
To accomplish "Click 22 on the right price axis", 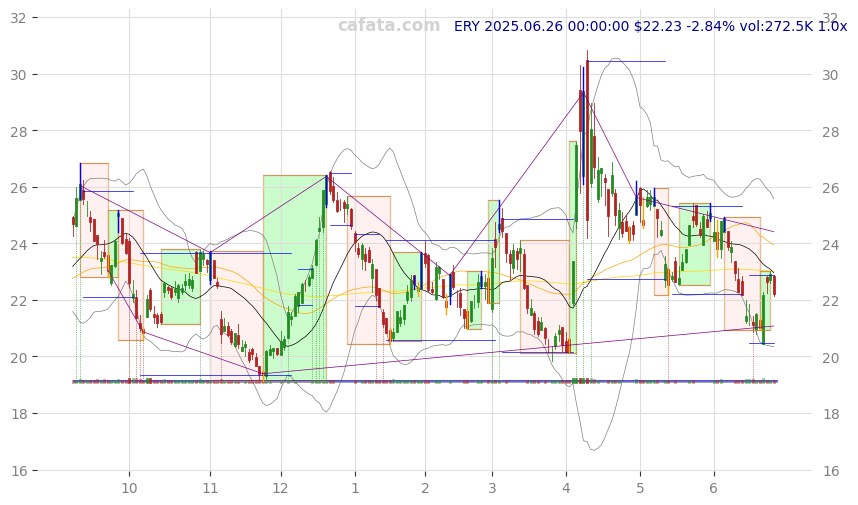I will point(830,301).
